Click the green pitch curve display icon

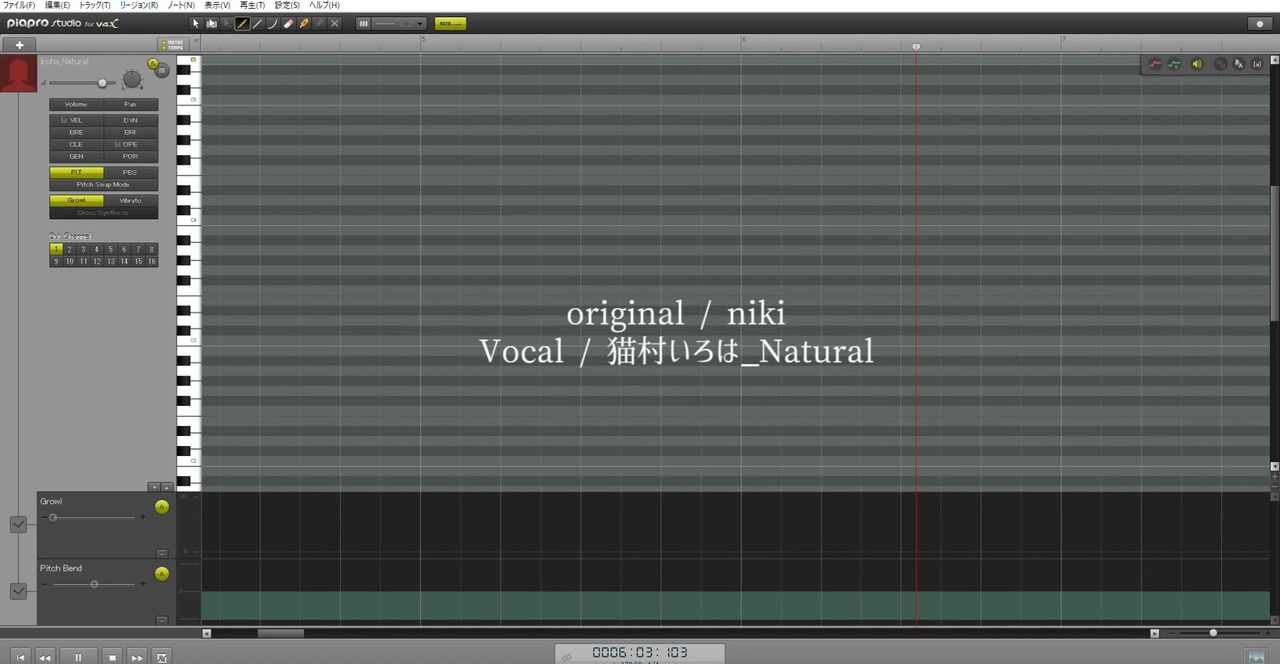1174,64
